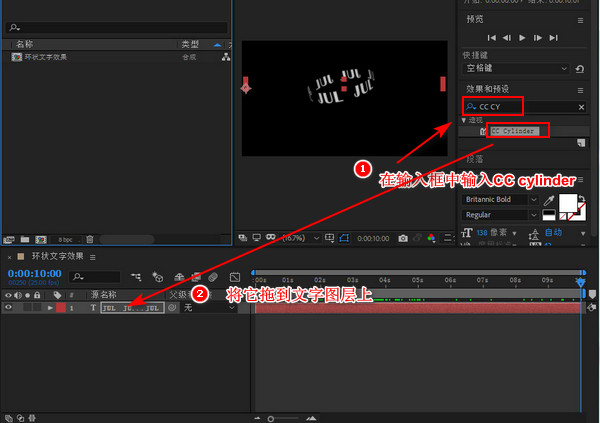
Task: Enable motion blur for the composition
Action: point(213,277)
